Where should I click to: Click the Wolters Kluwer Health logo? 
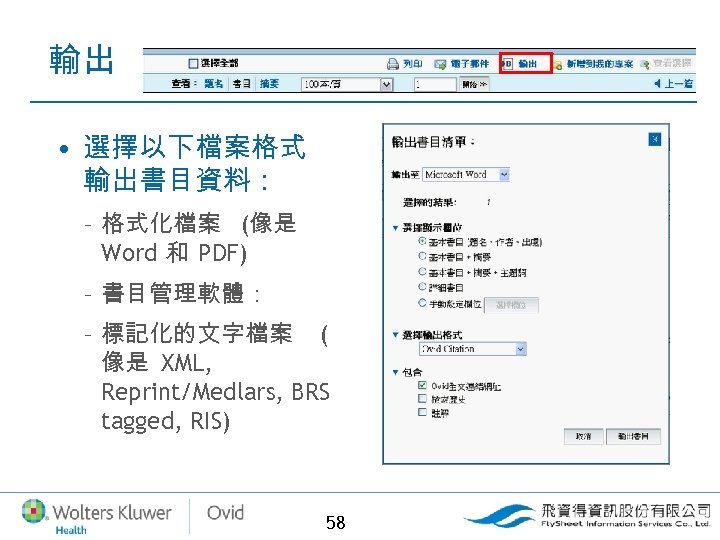(x=96, y=516)
